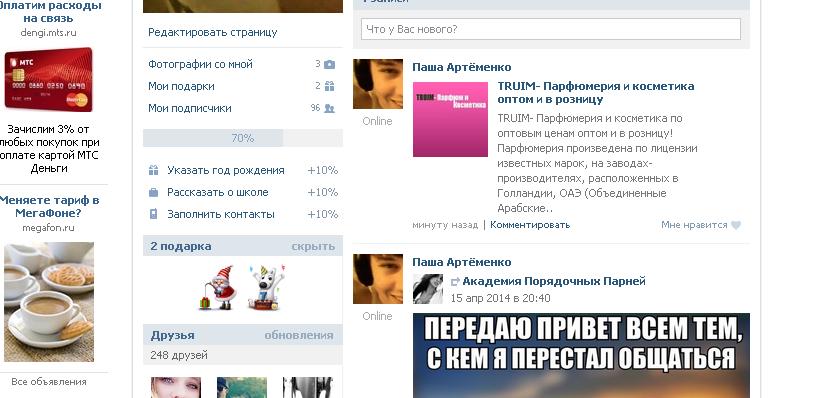Click the phone icon next to Заполнить контакты
This screenshot has width=830, height=398.
pos(154,214)
